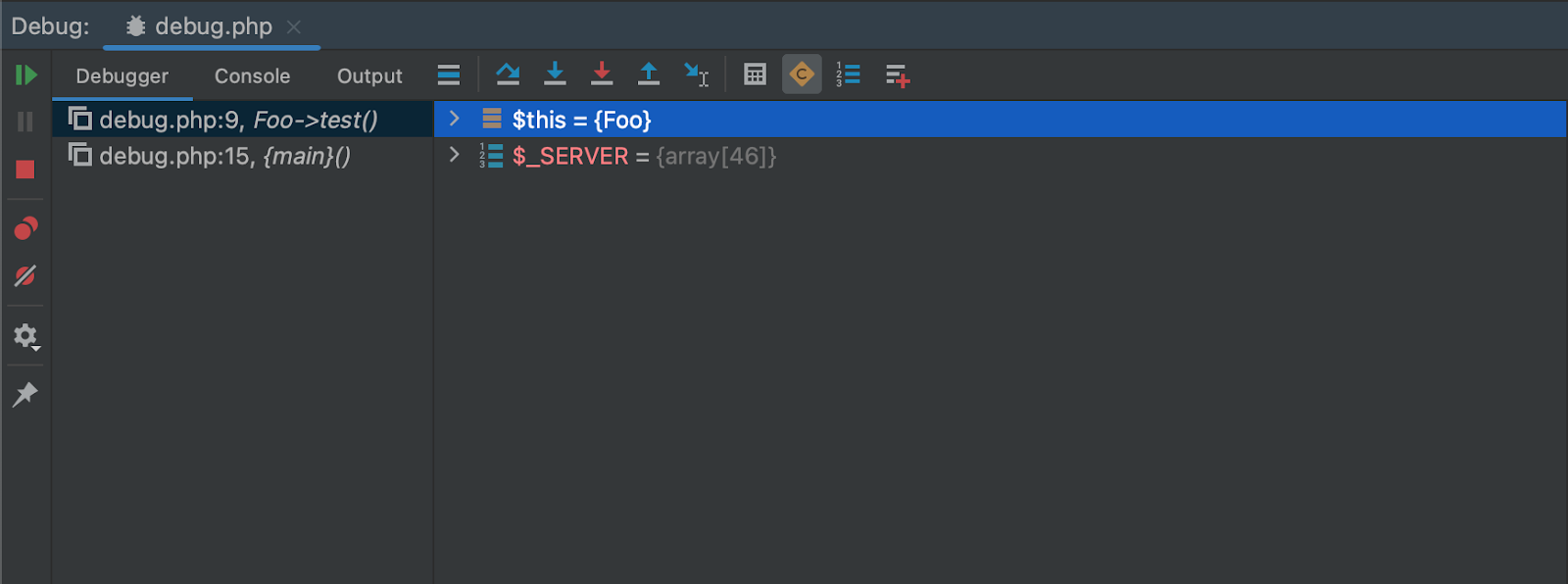Step into the function
This screenshot has height=584, width=1568.
click(x=555, y=74)
